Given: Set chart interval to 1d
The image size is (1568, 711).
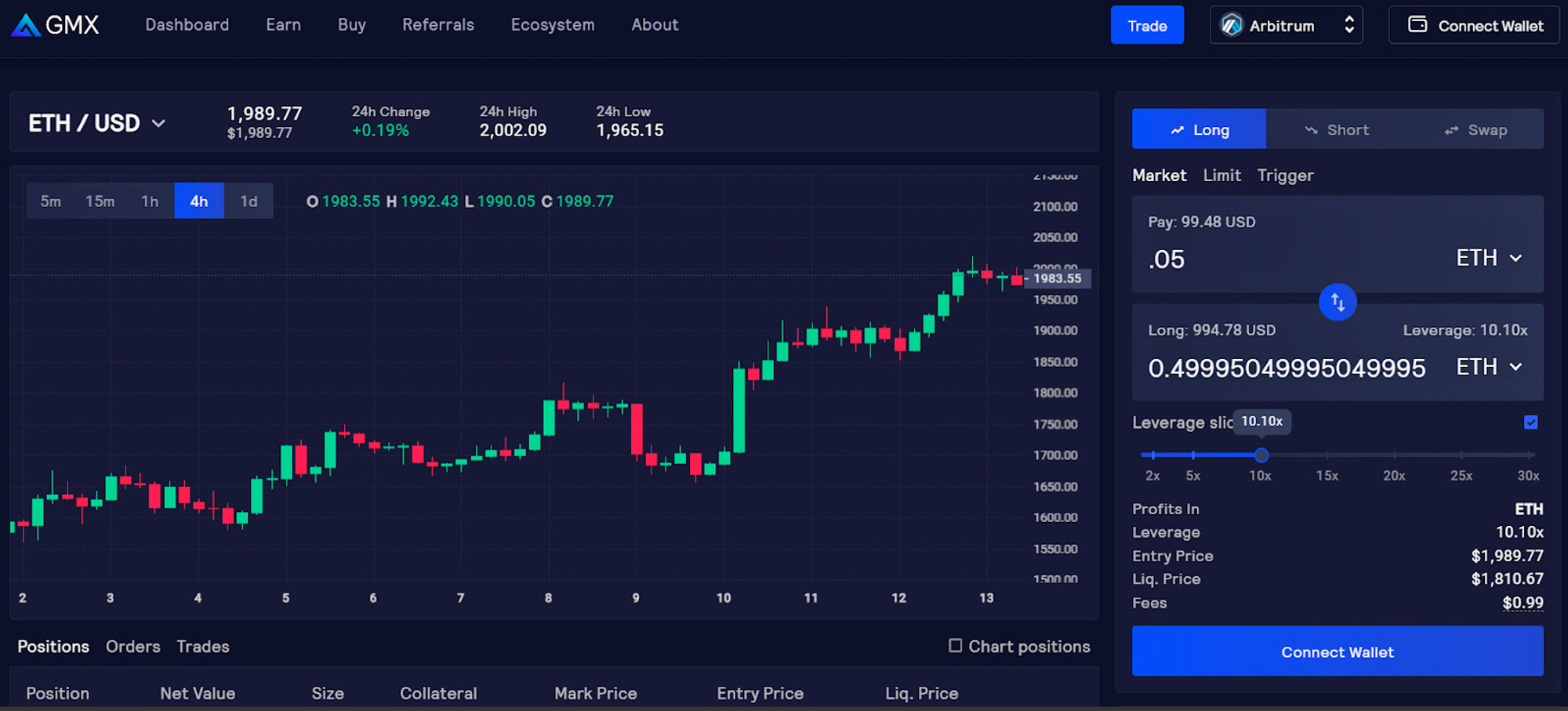Looking at the screenshot, I should pyautogui.click(x=249, y=201).
